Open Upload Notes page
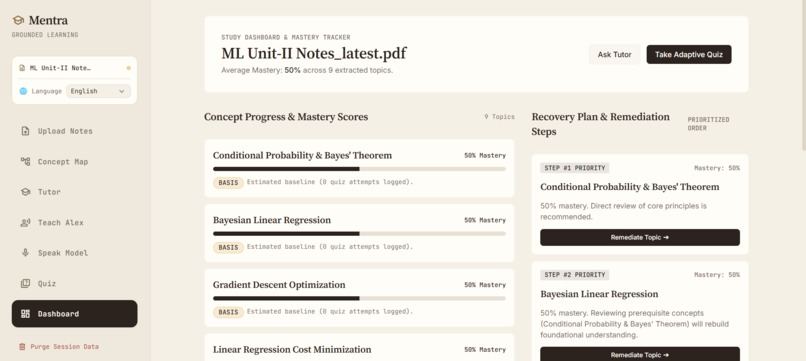The width and height of the screenshot is (806, 361). coord(75,131)
